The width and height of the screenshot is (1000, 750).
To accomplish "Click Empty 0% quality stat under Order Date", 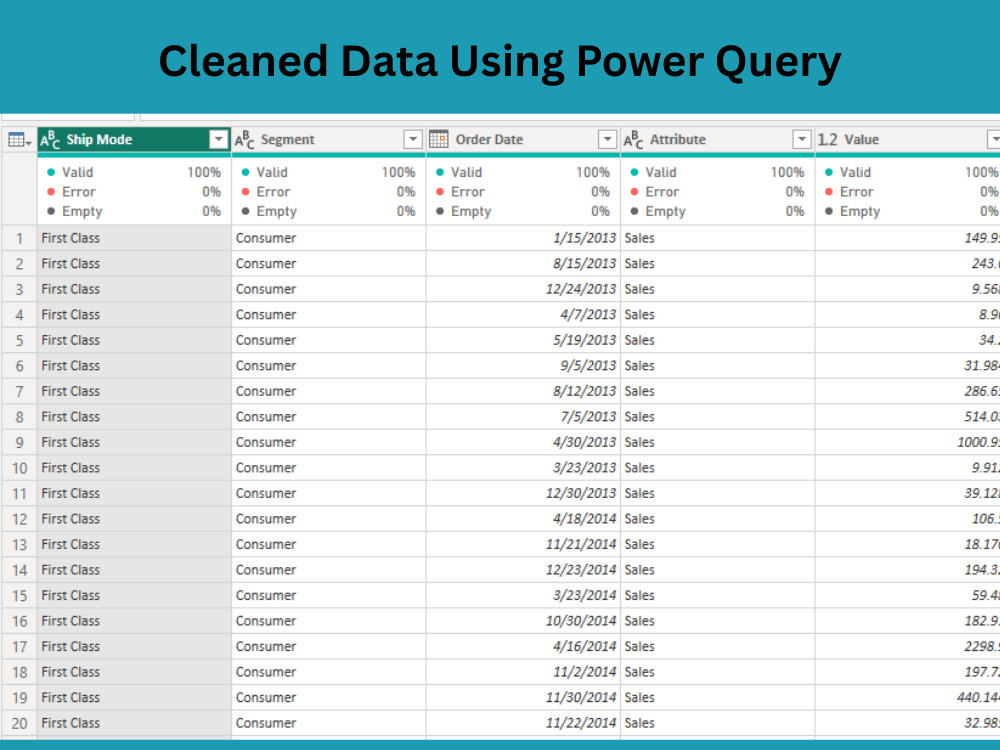I will (523, 211).
